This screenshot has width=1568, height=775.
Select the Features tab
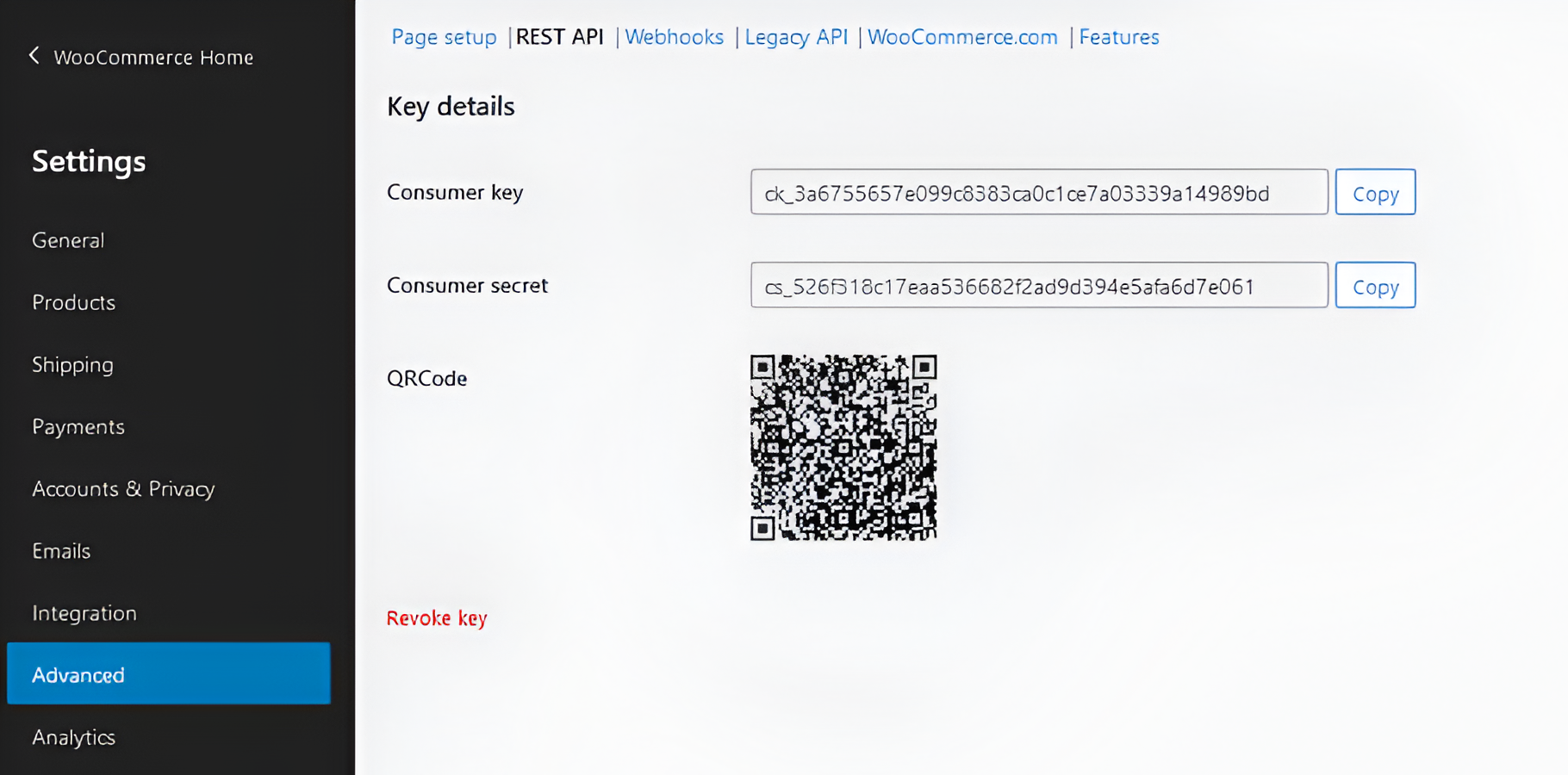pos(1119,37)
